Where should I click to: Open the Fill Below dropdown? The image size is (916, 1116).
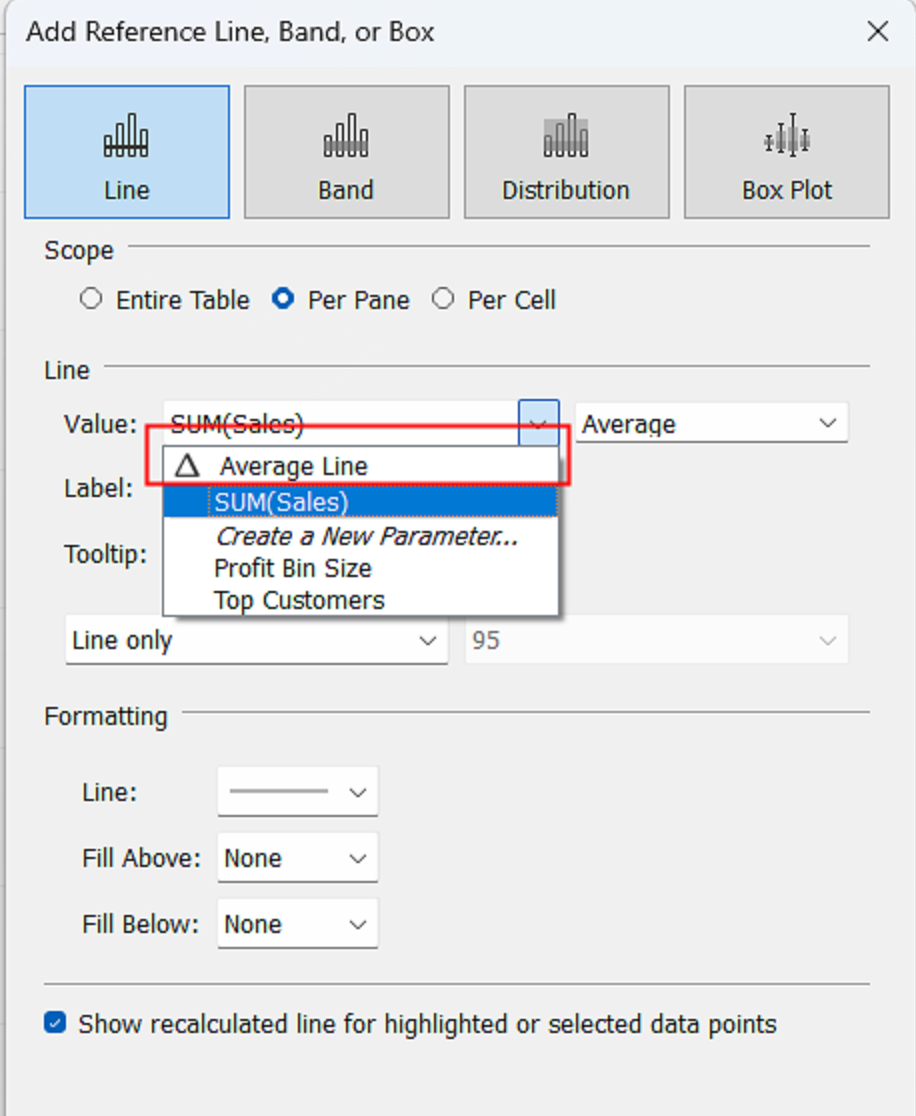tap(297, 924)
